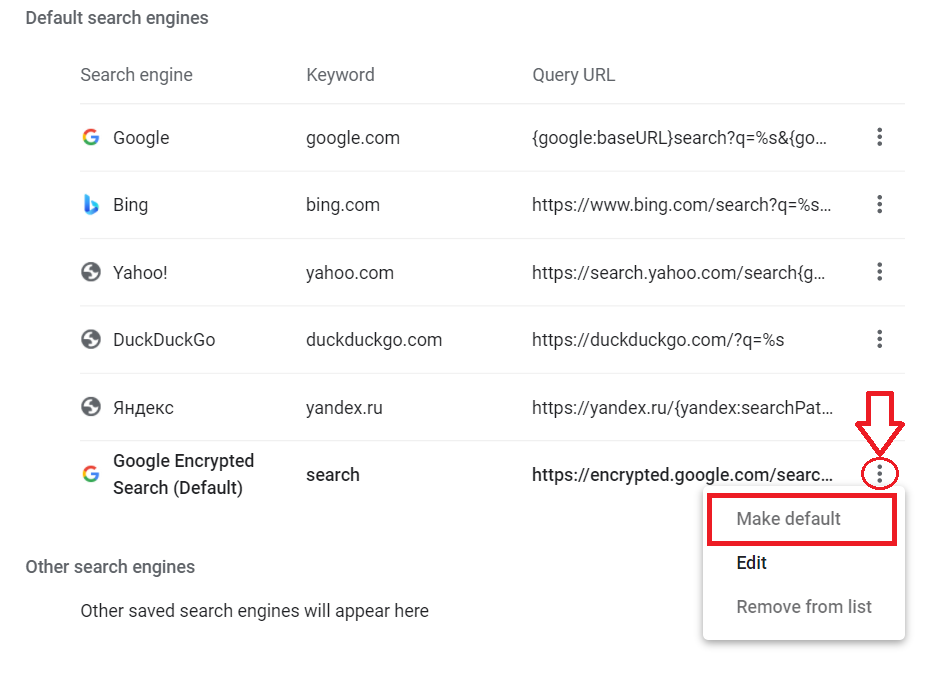The image size is (927, 679).
Task: Click the Bing logo icon
Action: pyautogui.click(x=91, y=205)
